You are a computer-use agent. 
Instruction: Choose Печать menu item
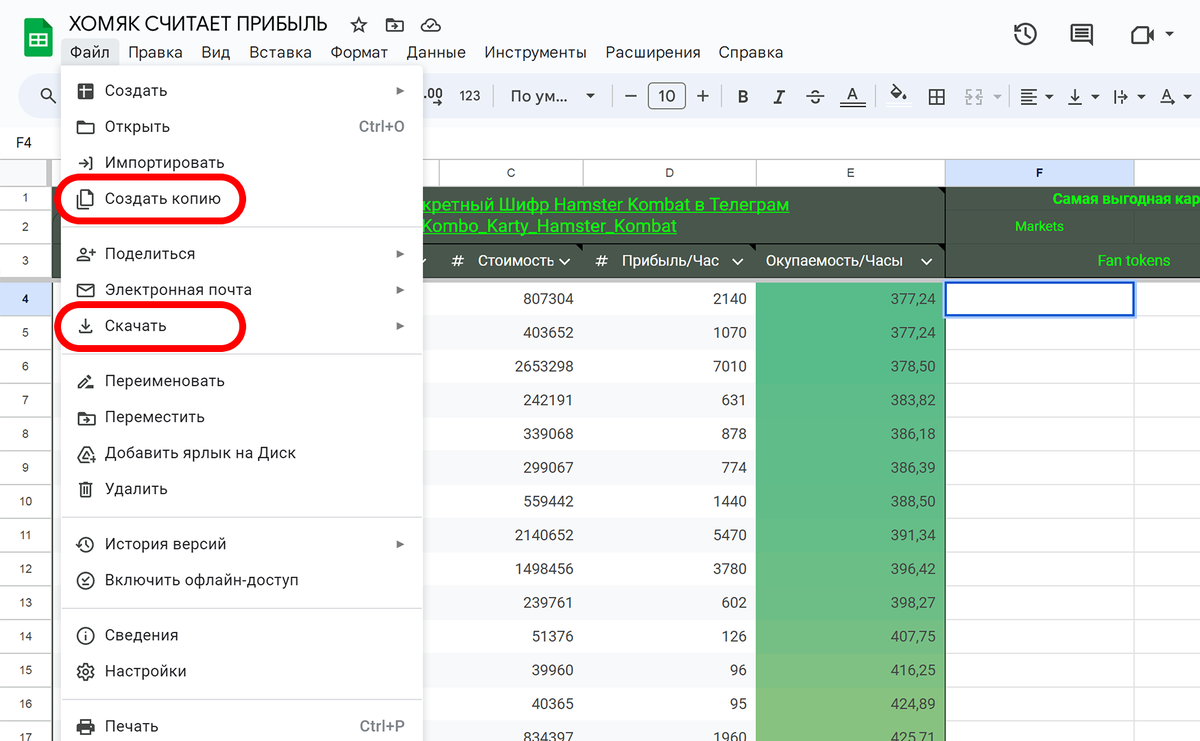242,726
